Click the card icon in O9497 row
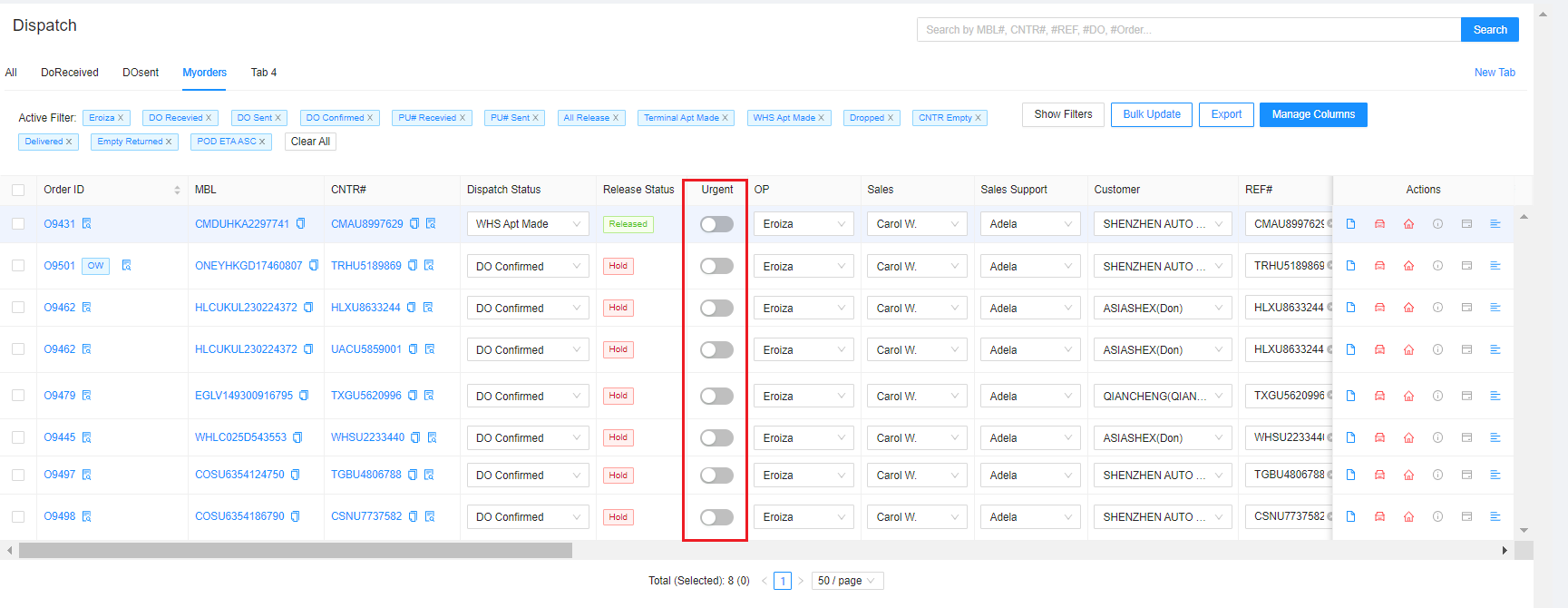 point(1466,475)
